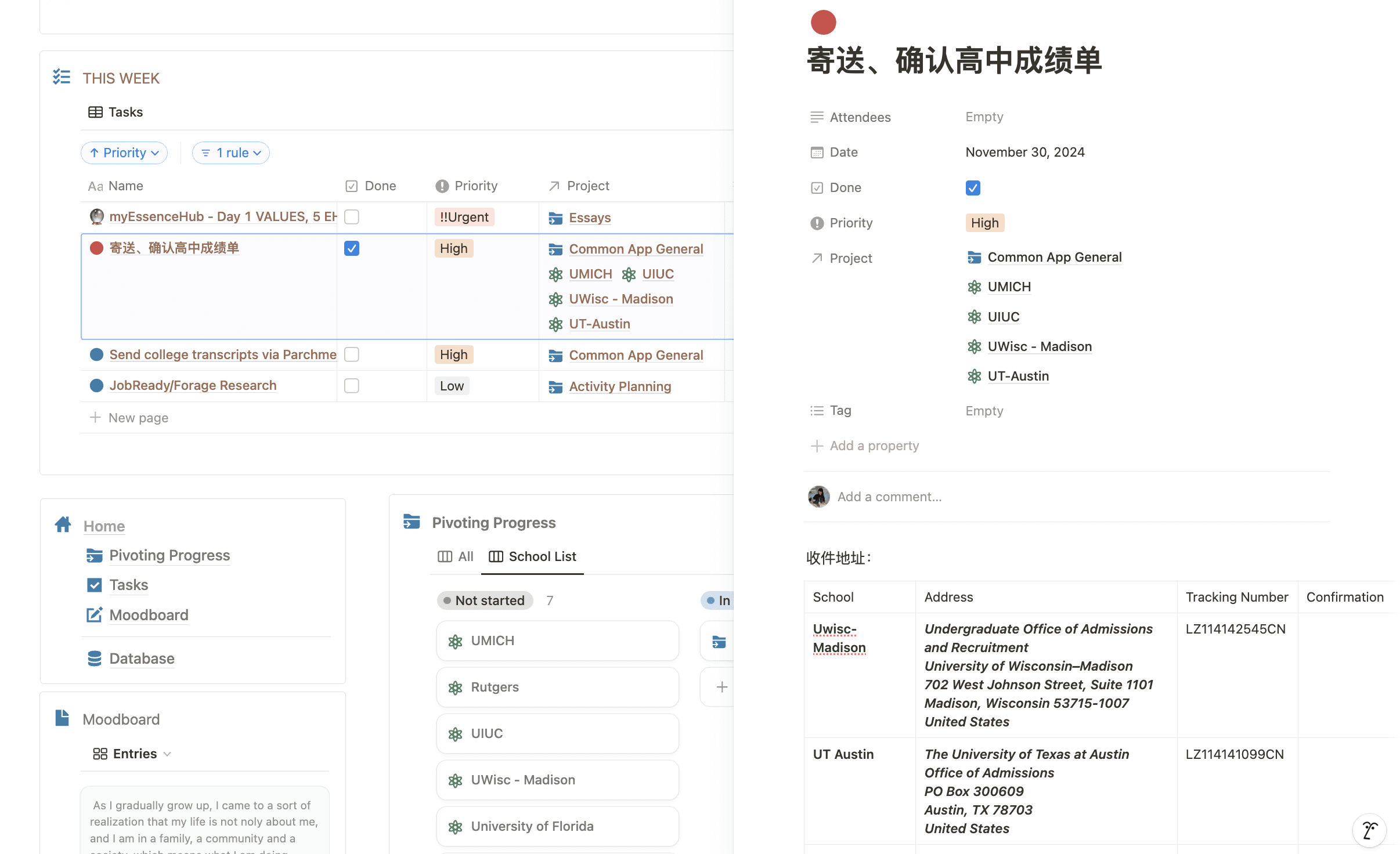The image size is (1400, 854).
Task: Click the help button at bottom right
Action: [x=1369, y=830]
